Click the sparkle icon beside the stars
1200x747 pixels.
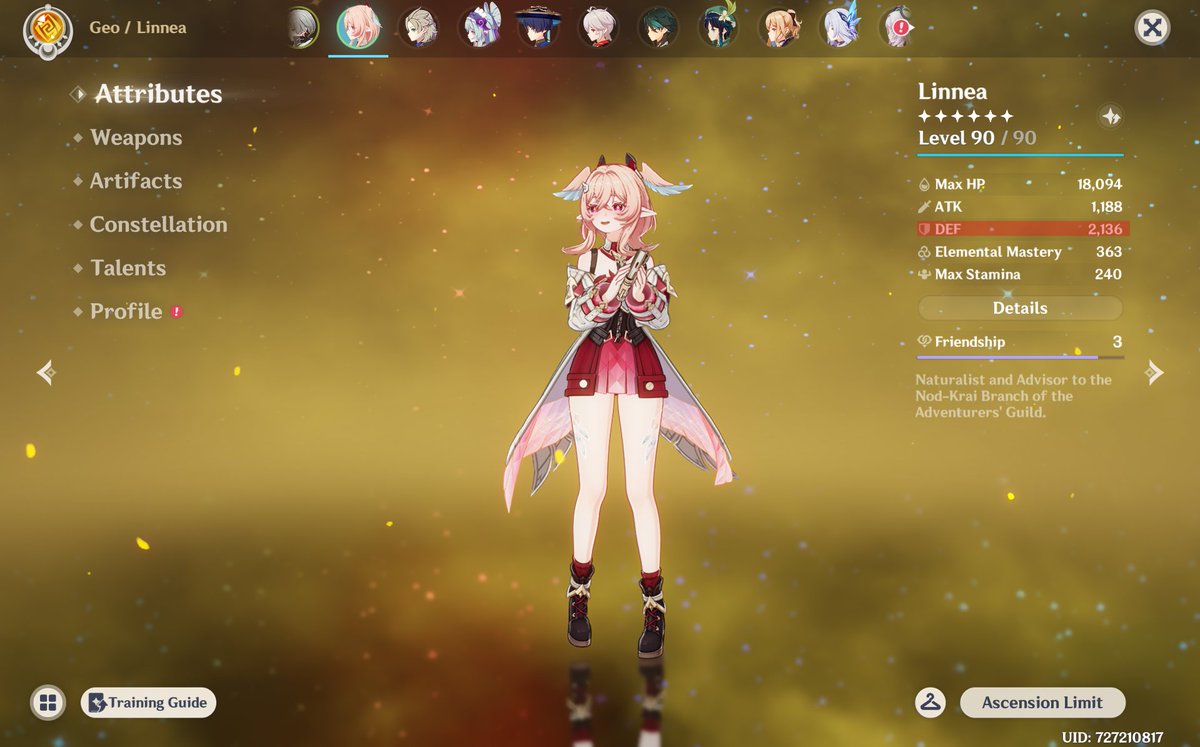(x=1110, y=116)
